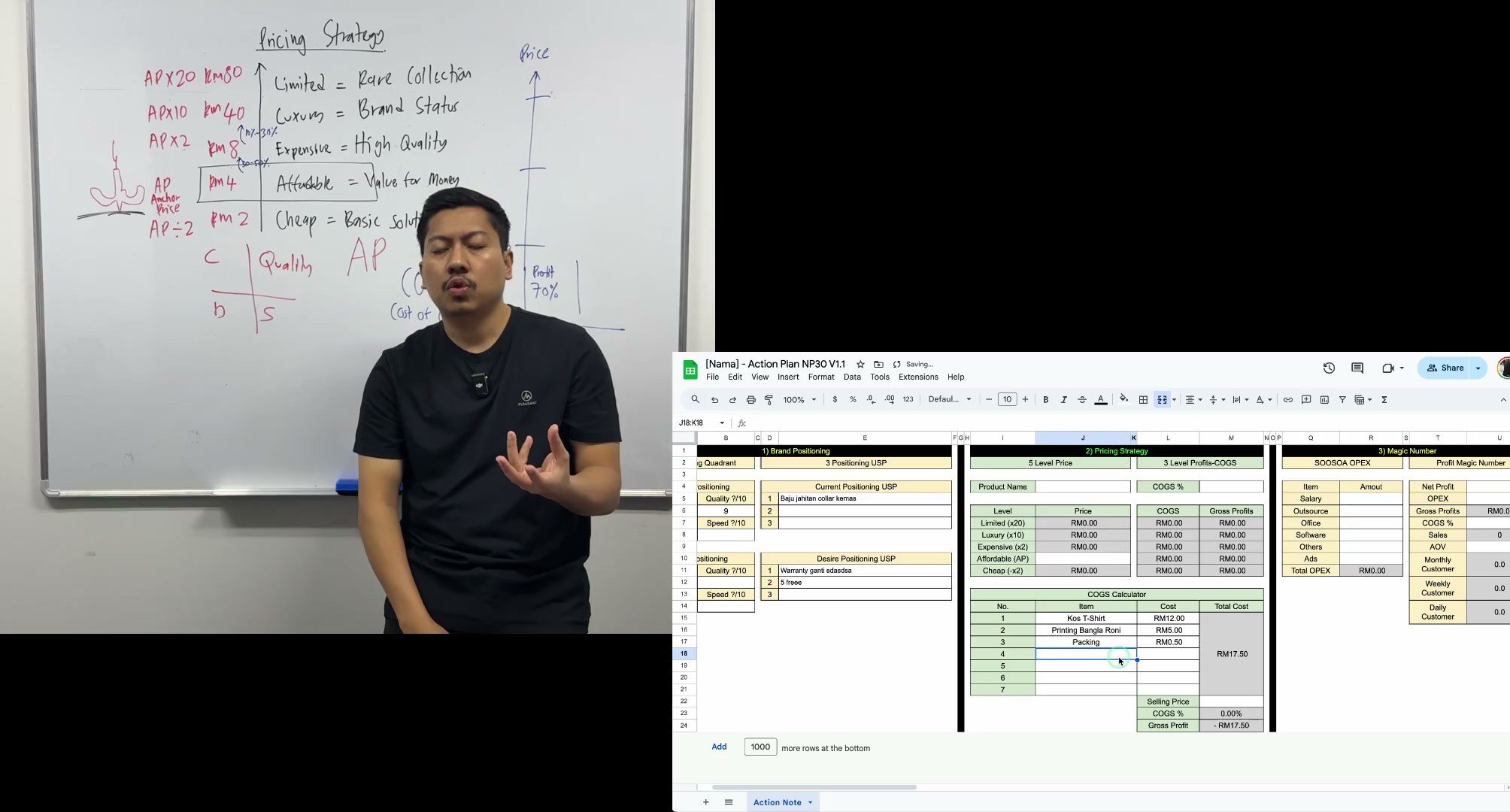Format selection as currency
This screenshot has width=1510, height=812.
click(835, 400)
